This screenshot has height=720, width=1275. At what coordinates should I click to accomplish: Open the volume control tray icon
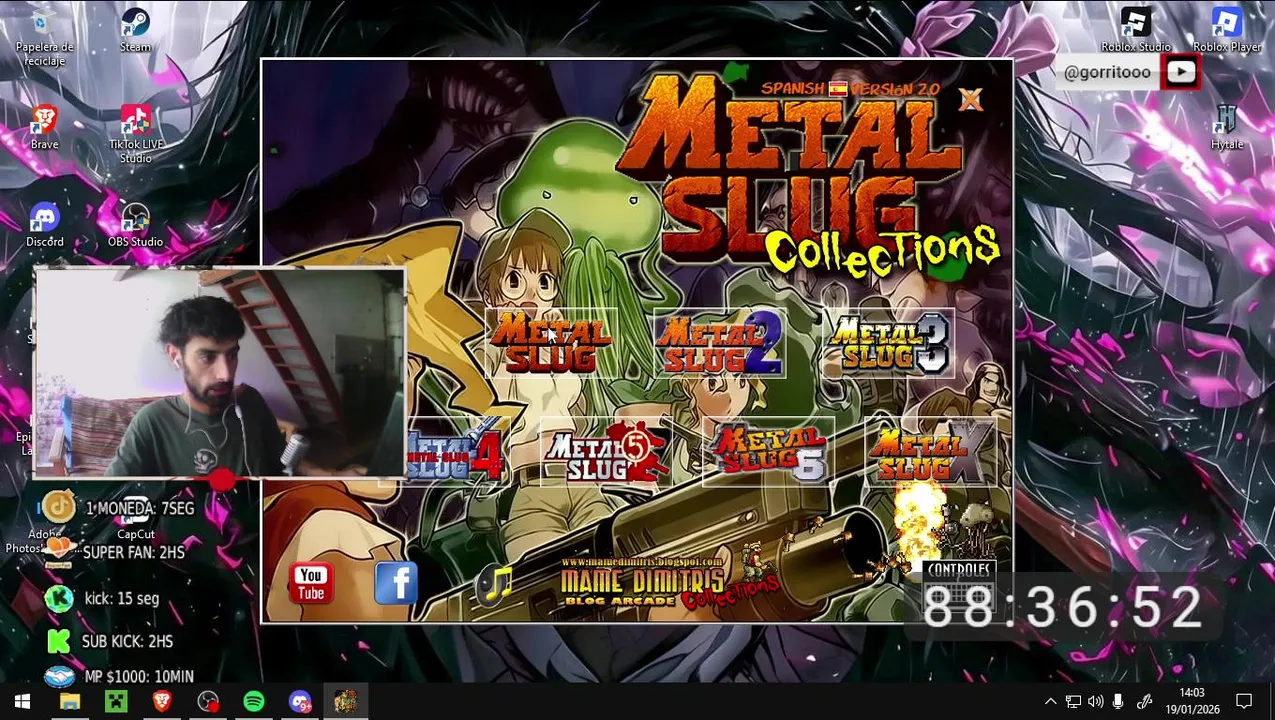(1096, 702)
